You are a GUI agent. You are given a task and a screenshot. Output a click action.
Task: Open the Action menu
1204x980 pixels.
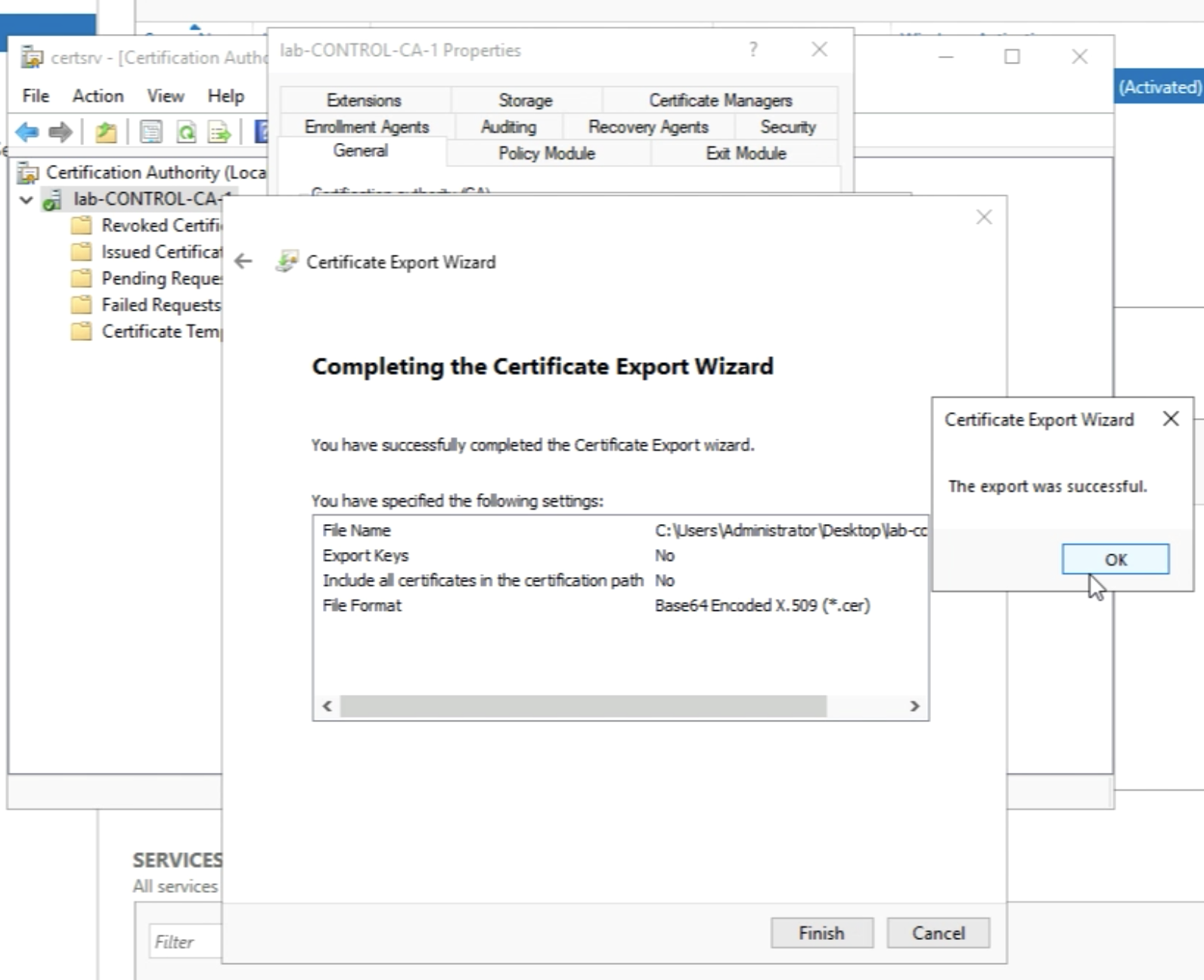click(x=98, y=96)
